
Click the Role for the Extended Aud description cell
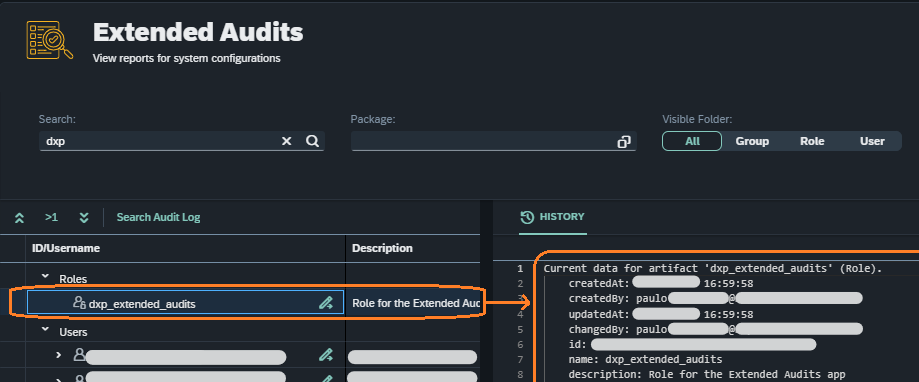pos(413,303)
